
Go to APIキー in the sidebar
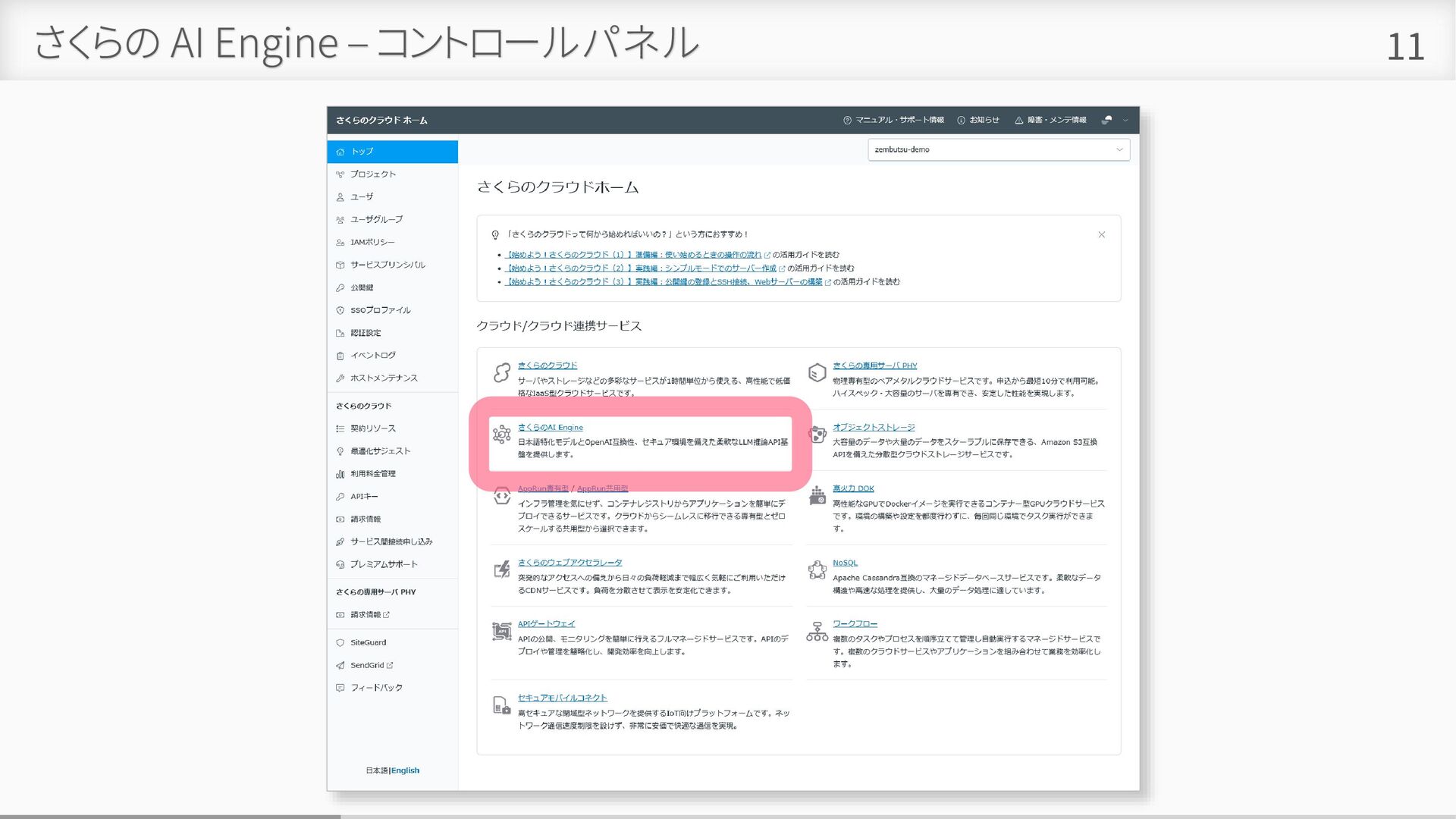[363, 496]
